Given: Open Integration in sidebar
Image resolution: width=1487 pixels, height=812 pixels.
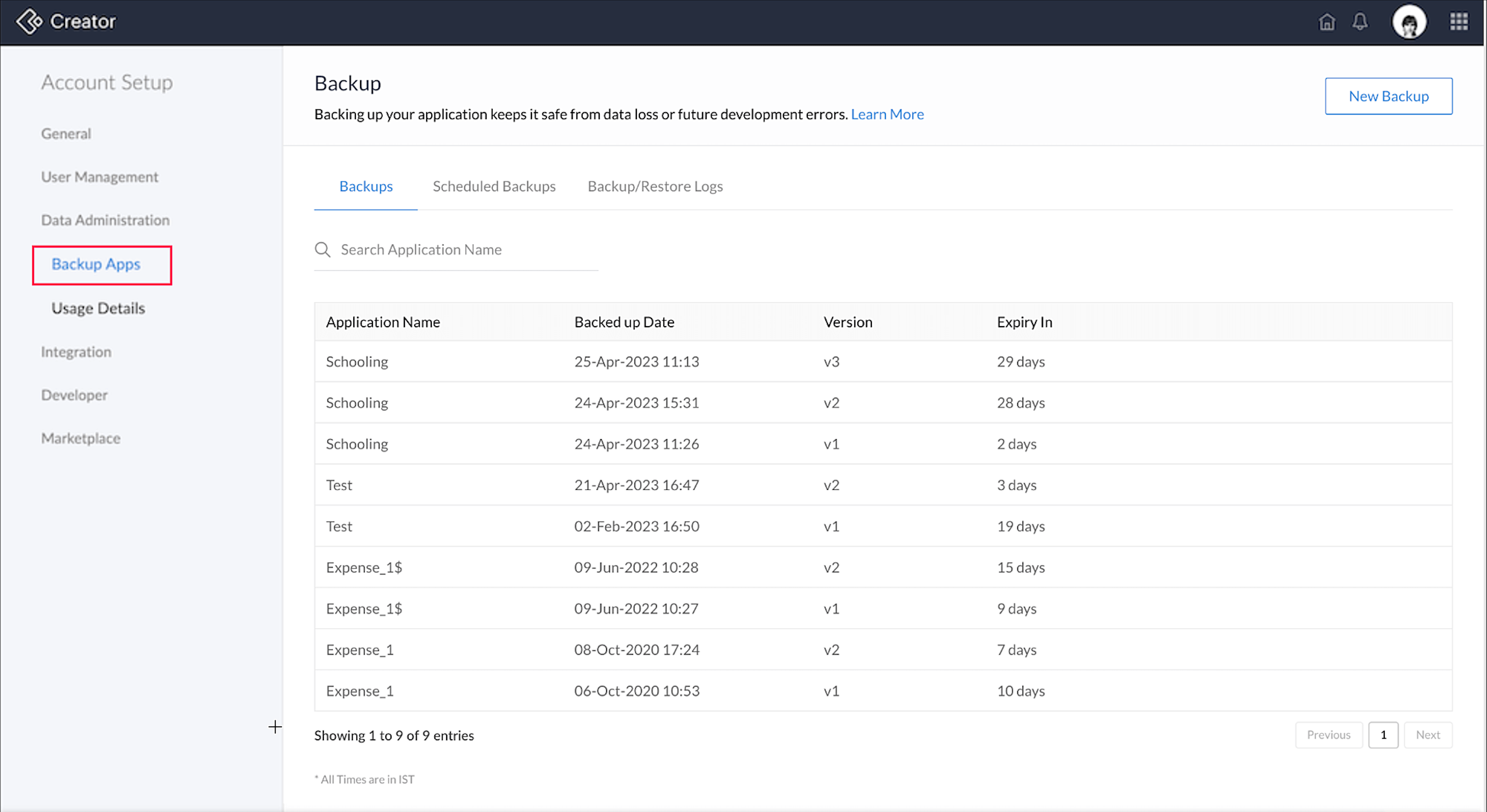Looking at the screenshot, I should 76,352.
